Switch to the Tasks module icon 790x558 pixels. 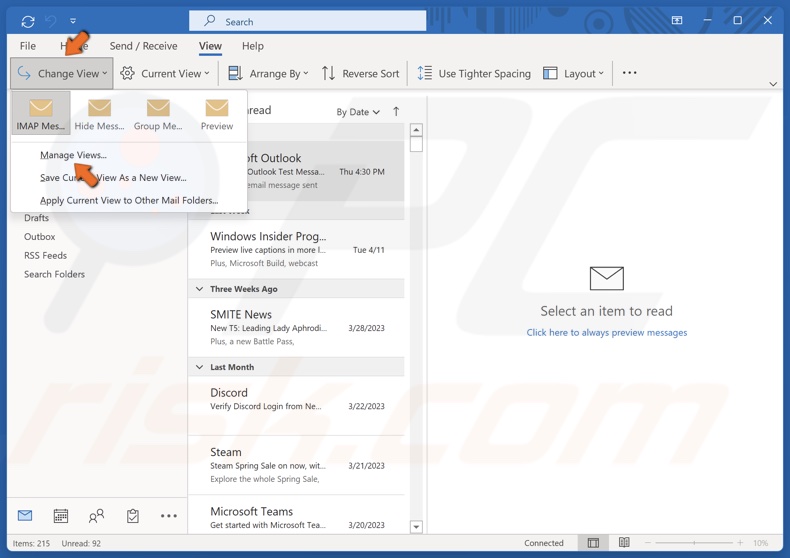tap(133, 516)
